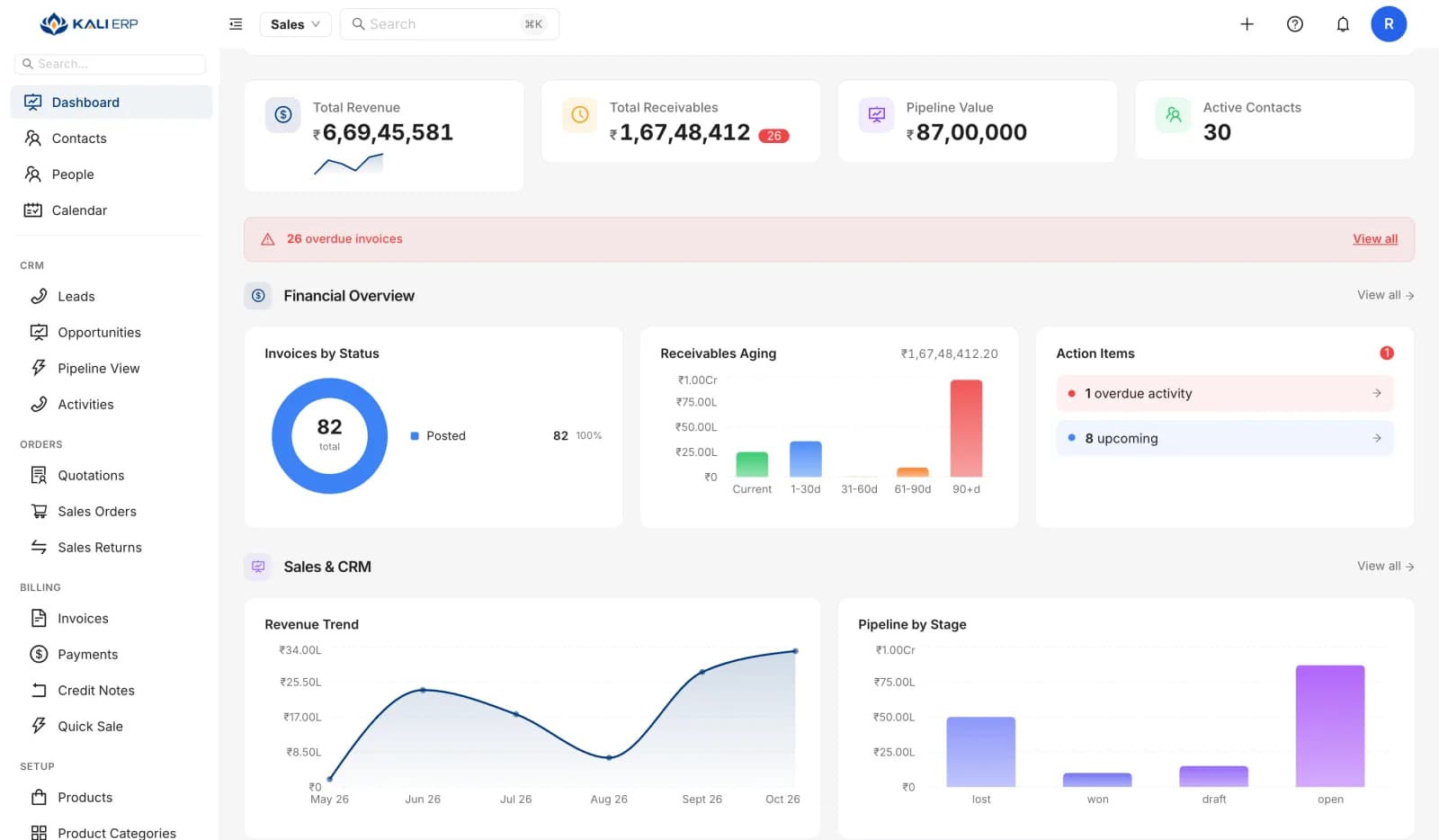Image resolution: width=1439 pixels, height=840 pixels.
Task: Open the notifications bell
Action: point(1343,24)
